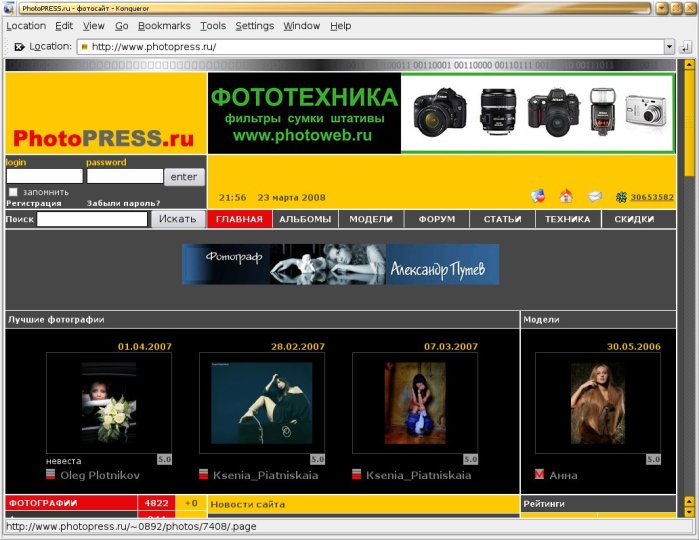Click the Искать search button
This screenshot has height=540, width=699.
click(x=178, y=219)
